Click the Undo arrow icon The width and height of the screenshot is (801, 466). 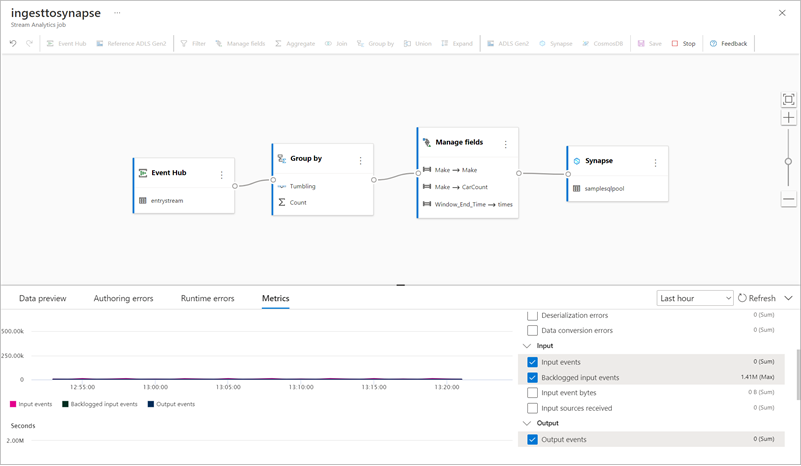click(13, 43)
